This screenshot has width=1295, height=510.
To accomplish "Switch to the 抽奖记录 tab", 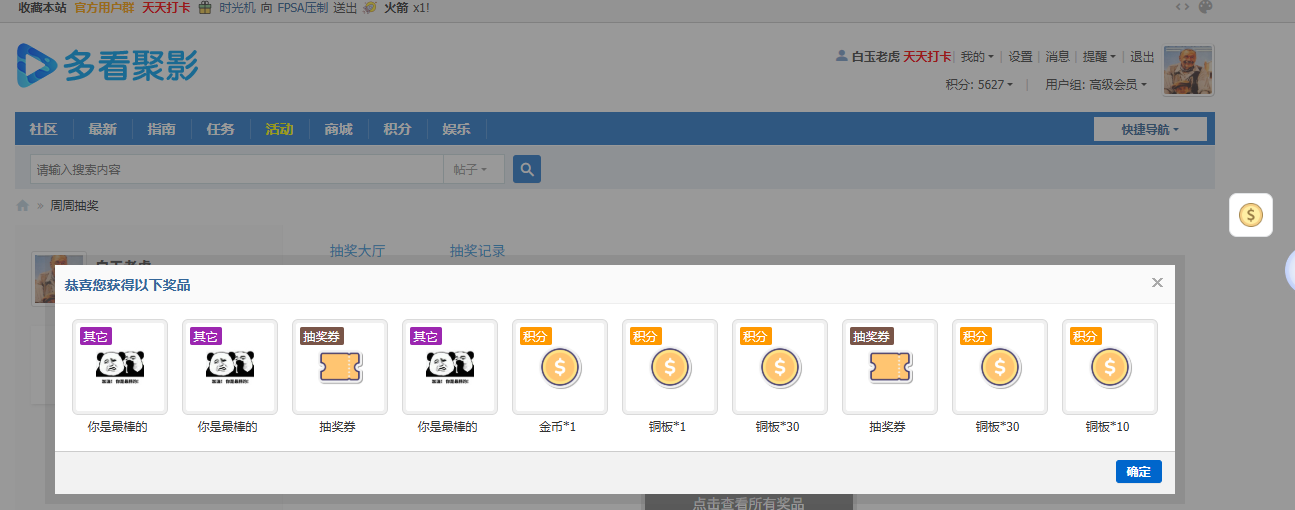I will pyautogui.click(x=477, y=251).
